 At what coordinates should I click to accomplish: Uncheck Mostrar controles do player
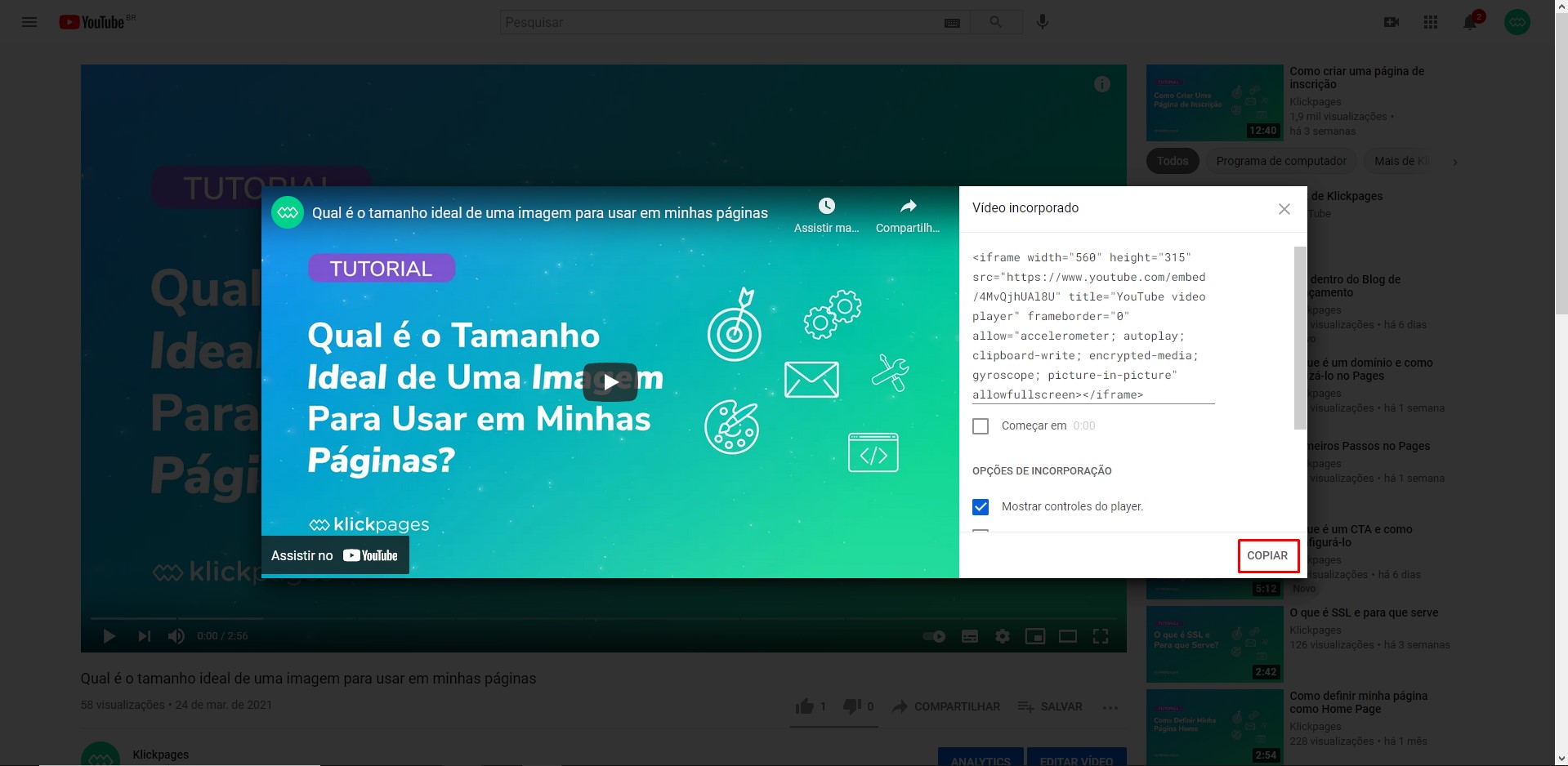[981, 507]
